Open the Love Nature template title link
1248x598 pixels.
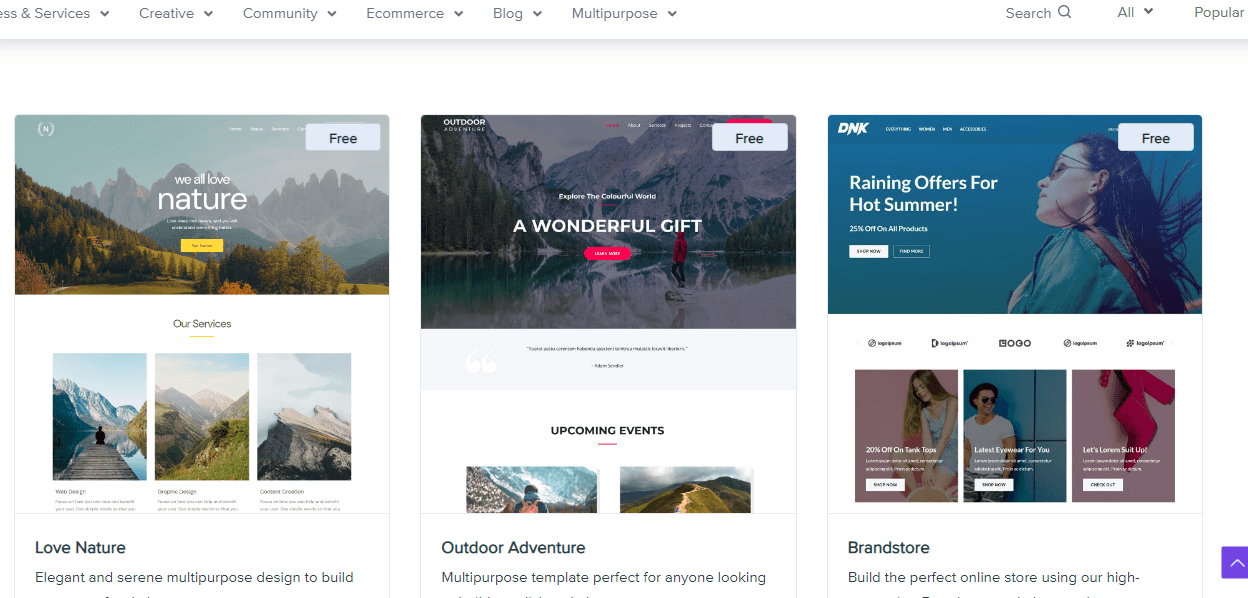[x=80, y=548]
